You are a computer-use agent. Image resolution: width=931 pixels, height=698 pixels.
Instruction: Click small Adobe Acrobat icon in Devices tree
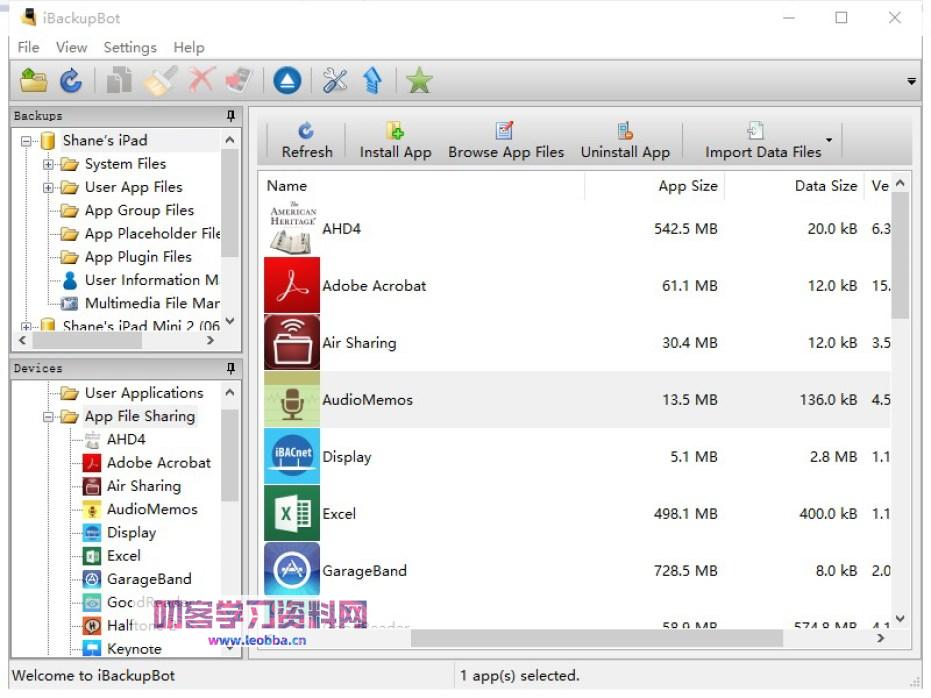(x=91, y=462)
